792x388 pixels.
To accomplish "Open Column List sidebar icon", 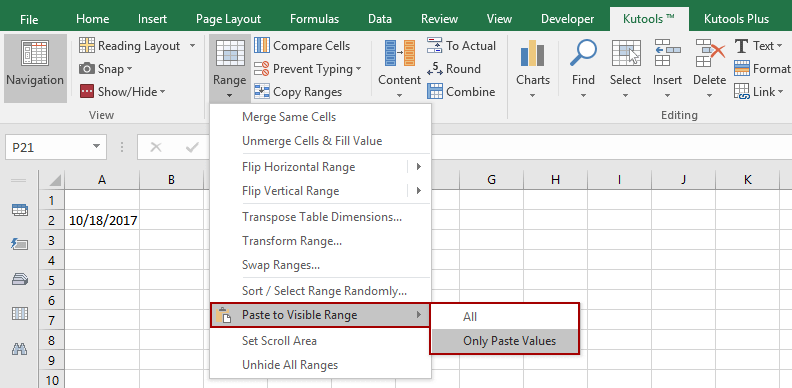I will tap(20, 314).
